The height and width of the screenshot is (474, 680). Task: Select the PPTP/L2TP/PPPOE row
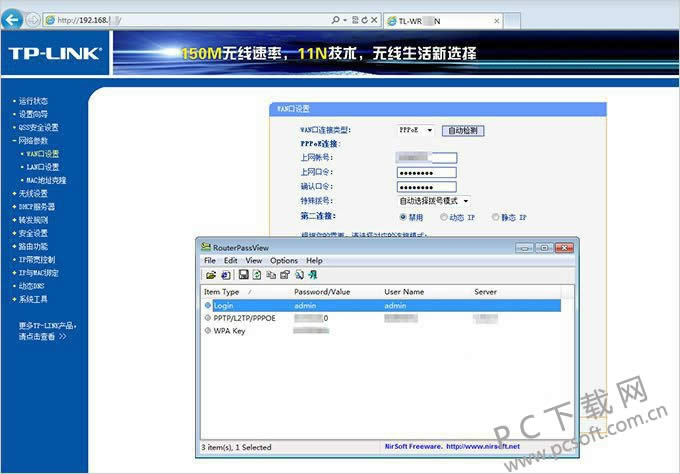click(x=382, y=318)
